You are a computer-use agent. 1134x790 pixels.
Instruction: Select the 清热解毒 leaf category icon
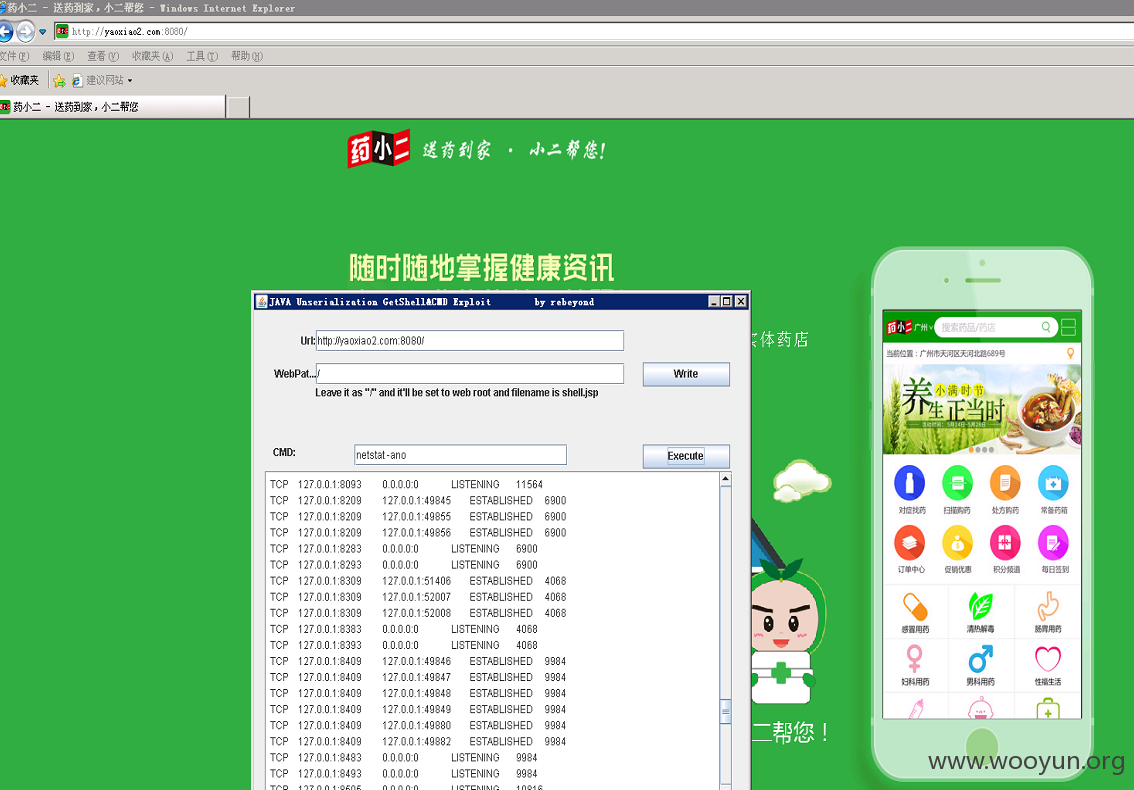pos(981,606)
